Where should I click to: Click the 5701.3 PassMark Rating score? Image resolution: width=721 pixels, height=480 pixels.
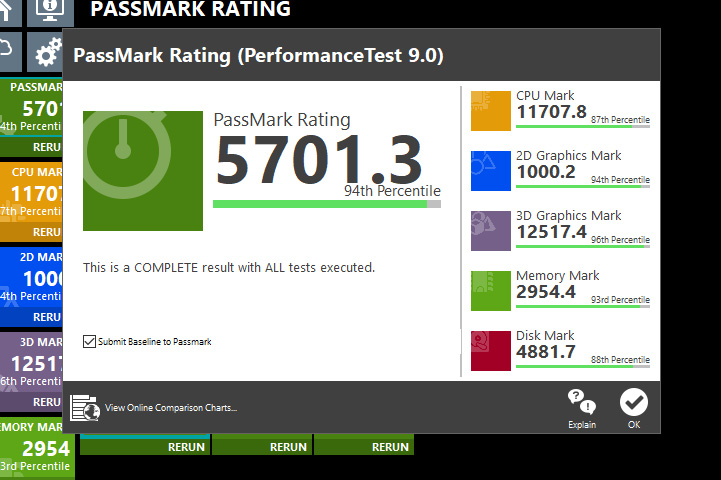click(x=319, y=160)
